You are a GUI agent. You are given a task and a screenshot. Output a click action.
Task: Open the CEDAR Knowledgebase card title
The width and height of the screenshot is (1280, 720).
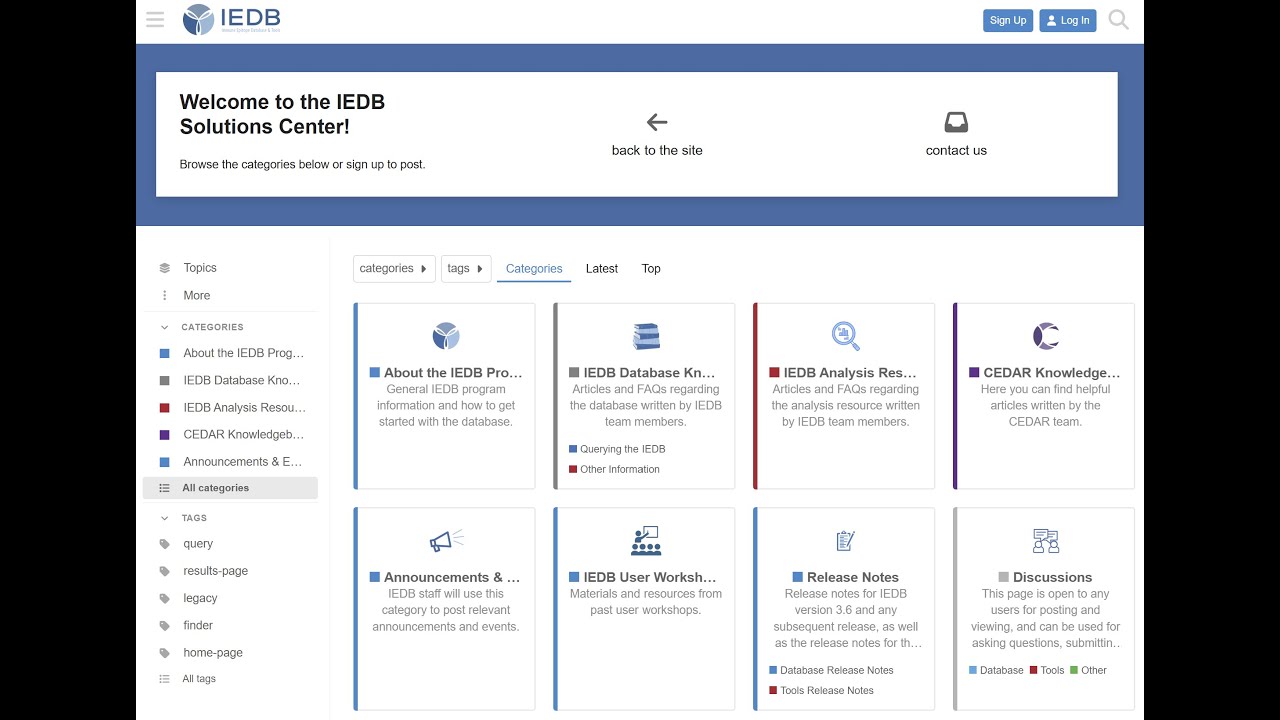(1045, 373)
